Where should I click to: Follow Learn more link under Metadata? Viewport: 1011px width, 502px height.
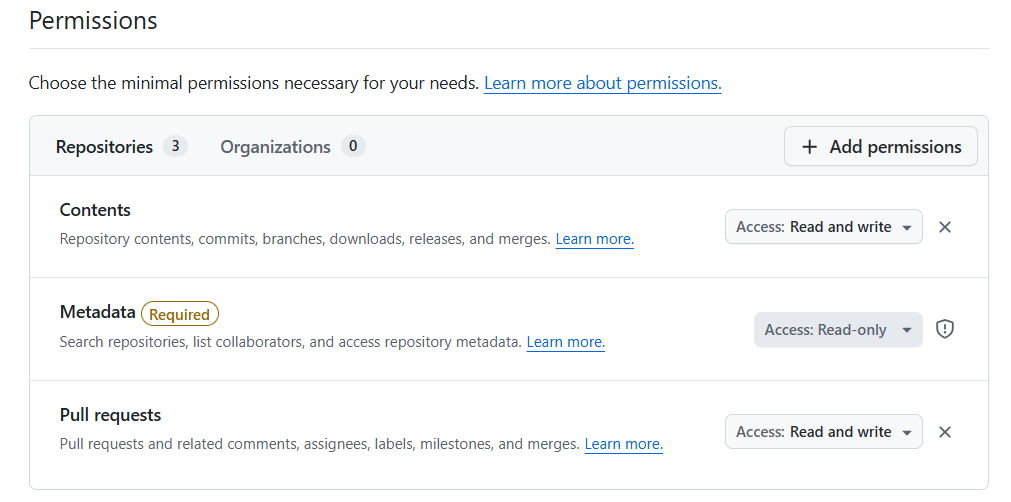pyautogui.click(x=565, y=342)
